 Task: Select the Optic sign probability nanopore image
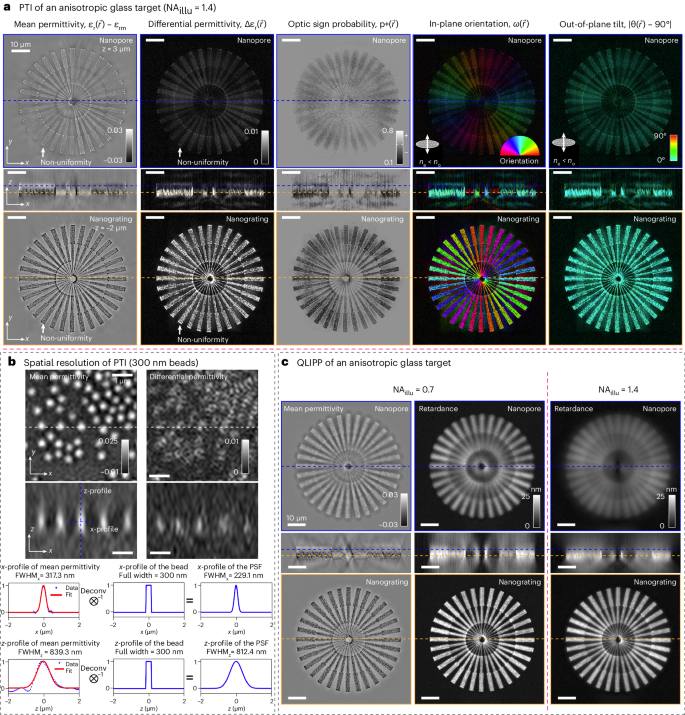pos(342,100)
